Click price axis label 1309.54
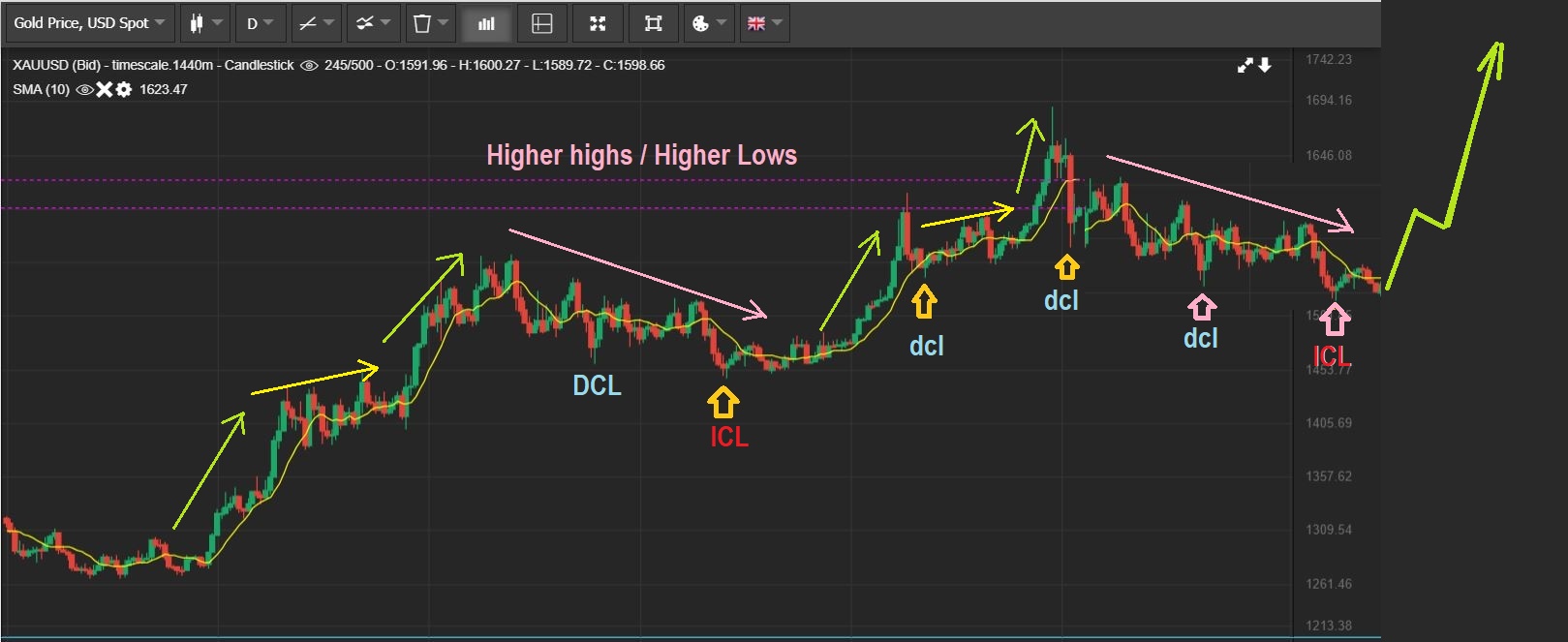The height and width of the screenshot is (642, 1568). pyautogui.click(x=1329, y=530)
